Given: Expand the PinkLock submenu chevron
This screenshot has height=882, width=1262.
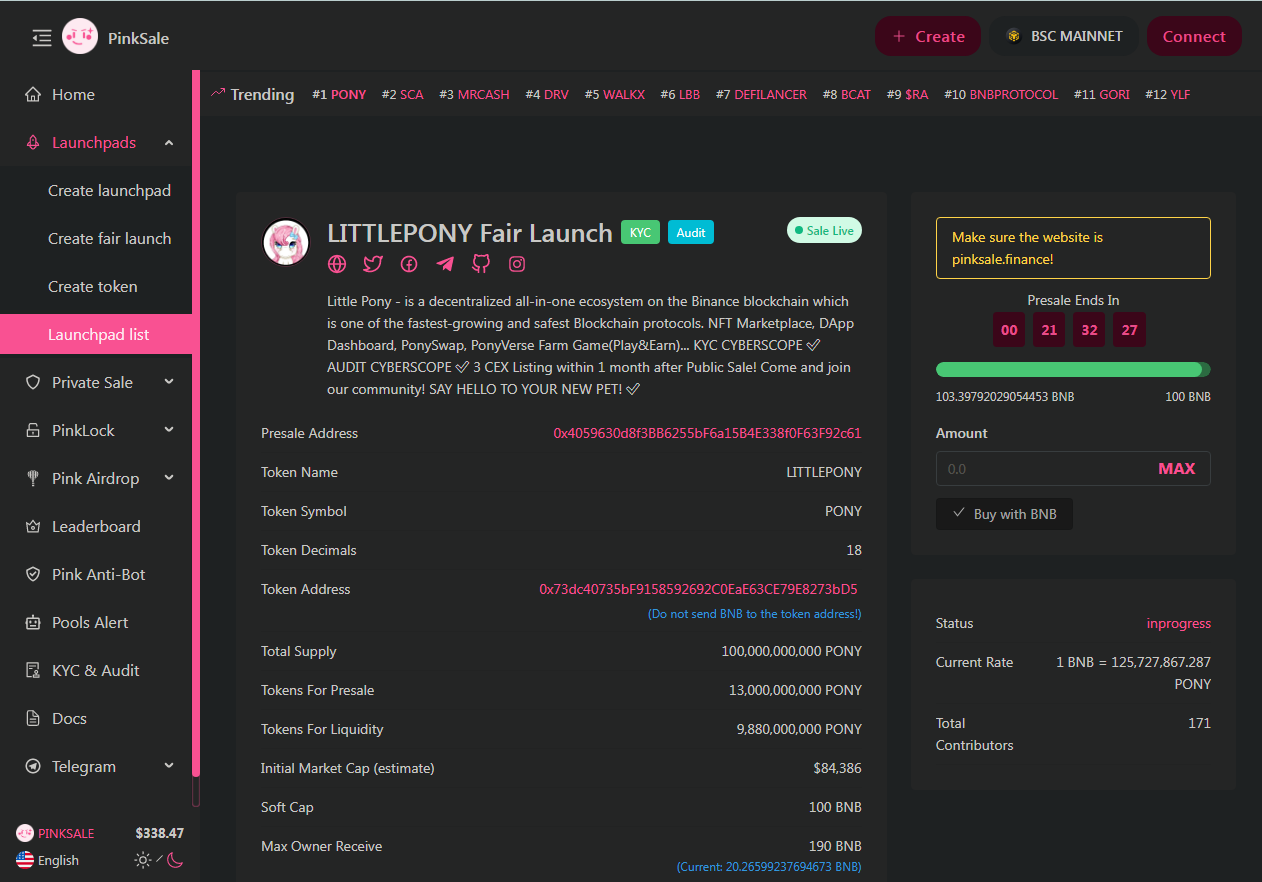Looking at the screenshot, I should click(x=169, y=430).
